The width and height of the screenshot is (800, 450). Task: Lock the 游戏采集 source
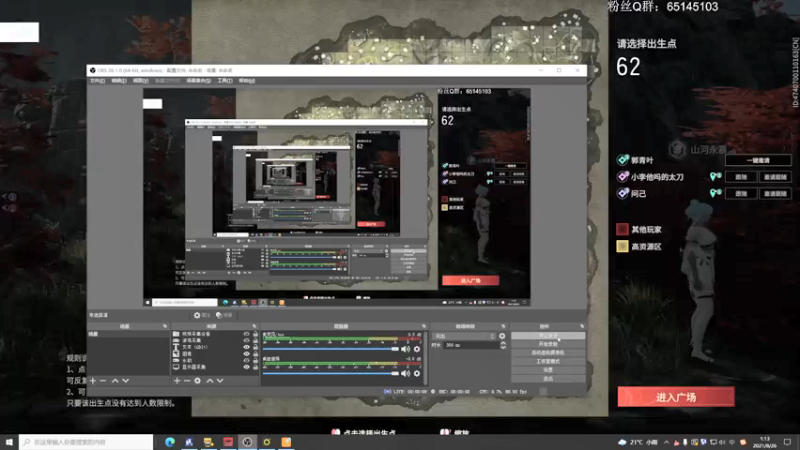[256, 341]
